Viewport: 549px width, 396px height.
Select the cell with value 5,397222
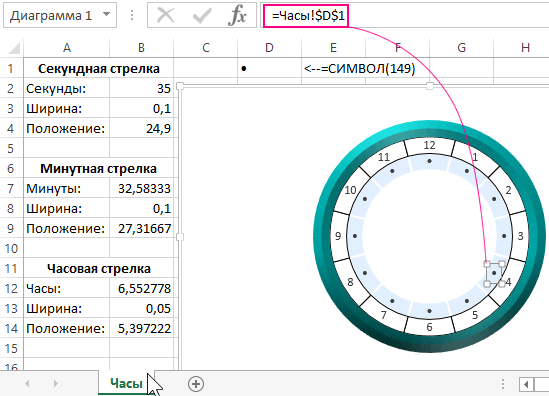coord(141,328)
